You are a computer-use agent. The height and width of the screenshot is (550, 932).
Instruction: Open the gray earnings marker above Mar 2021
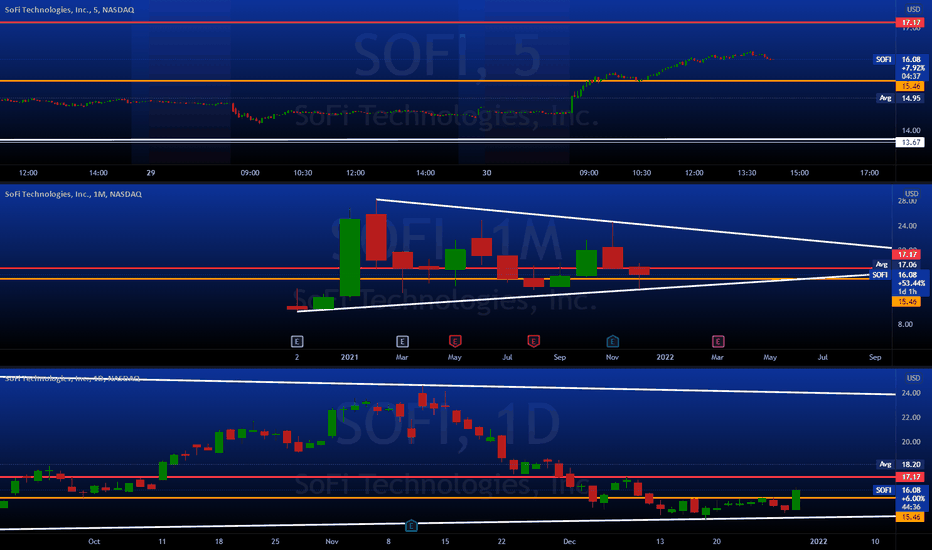coord(402,341)
